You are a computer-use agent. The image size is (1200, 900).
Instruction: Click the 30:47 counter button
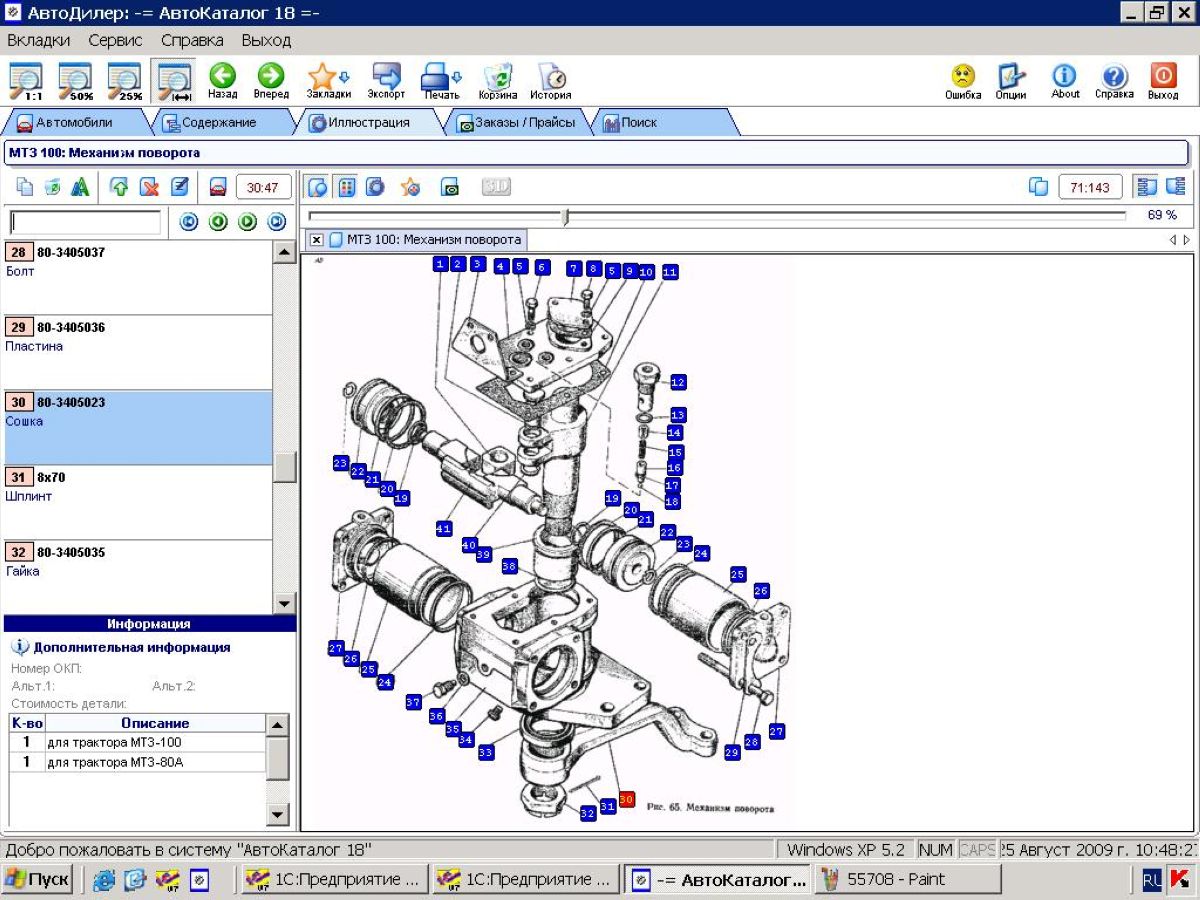point(264,187)
